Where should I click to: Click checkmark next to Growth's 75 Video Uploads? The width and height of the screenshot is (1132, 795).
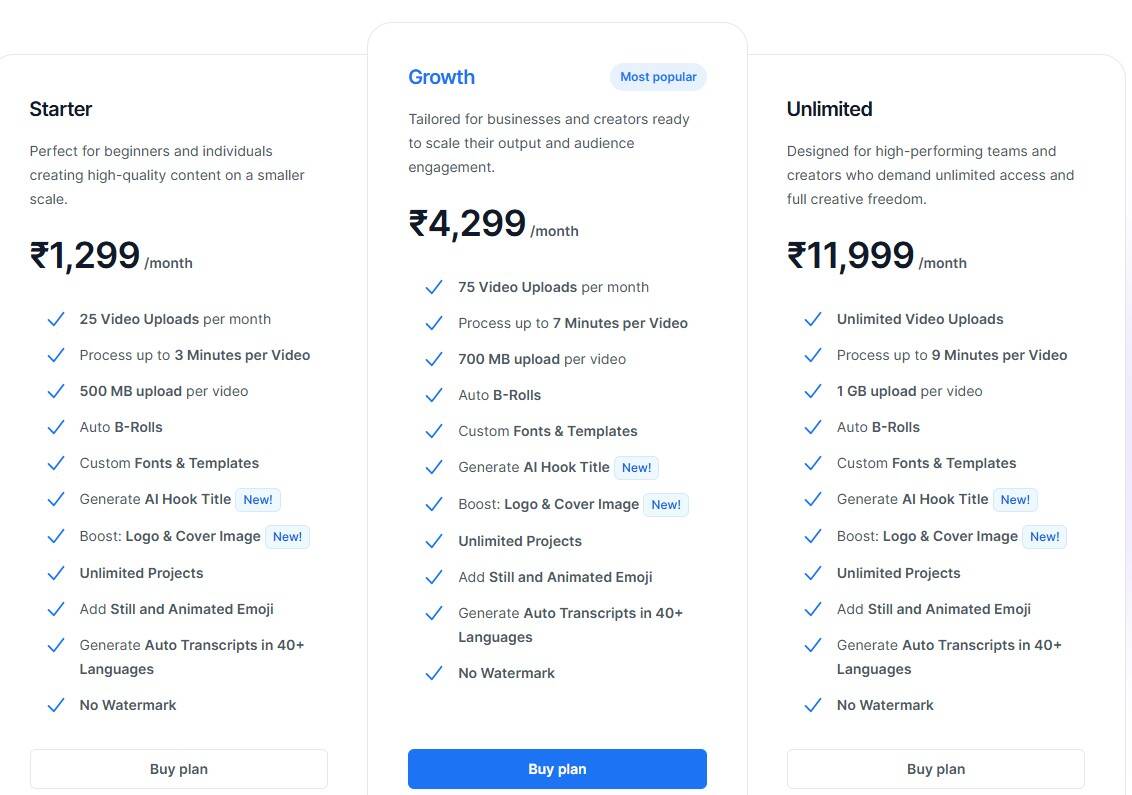[434, 288]
